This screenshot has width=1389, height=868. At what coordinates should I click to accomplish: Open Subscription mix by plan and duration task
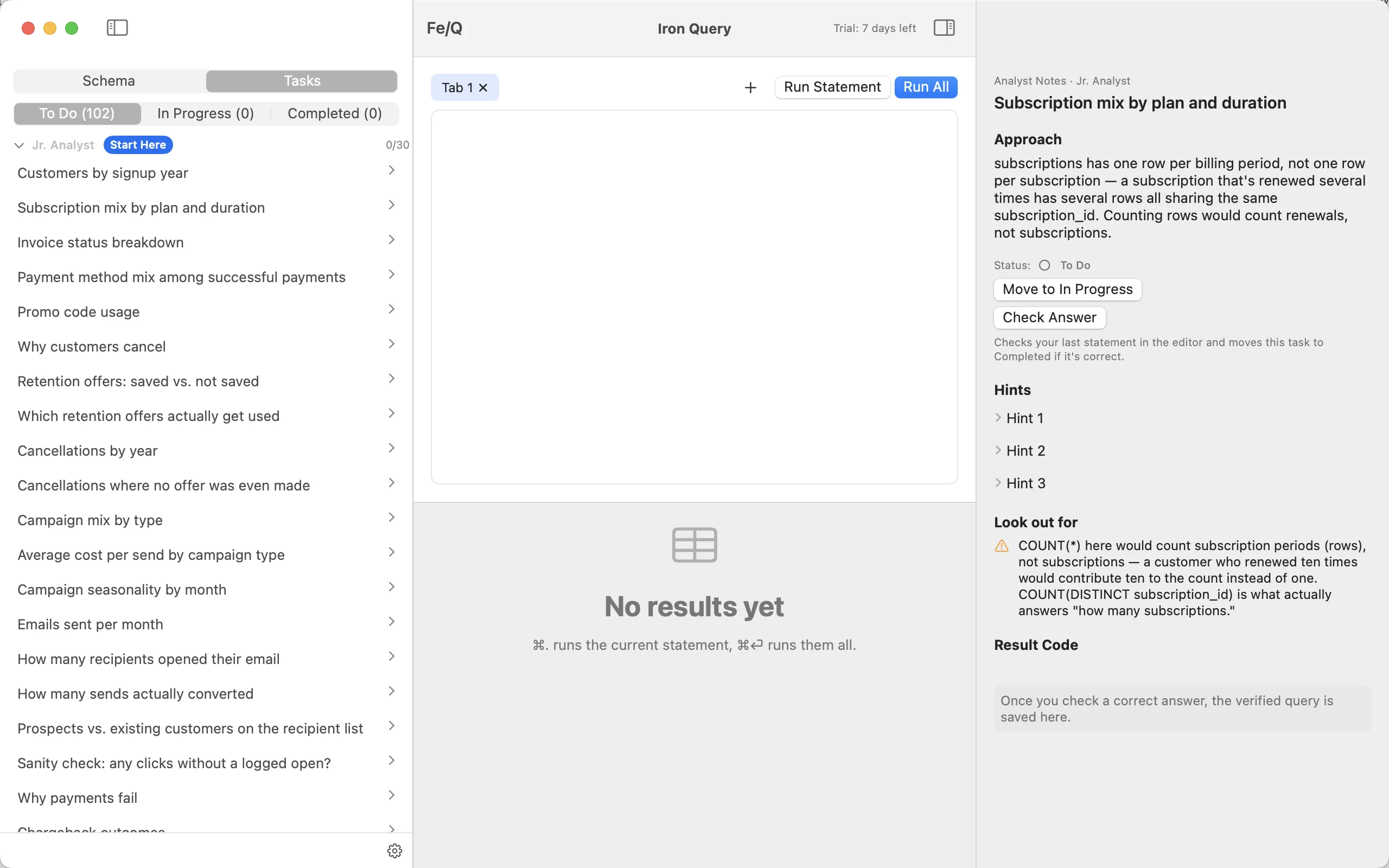(207, 208)
